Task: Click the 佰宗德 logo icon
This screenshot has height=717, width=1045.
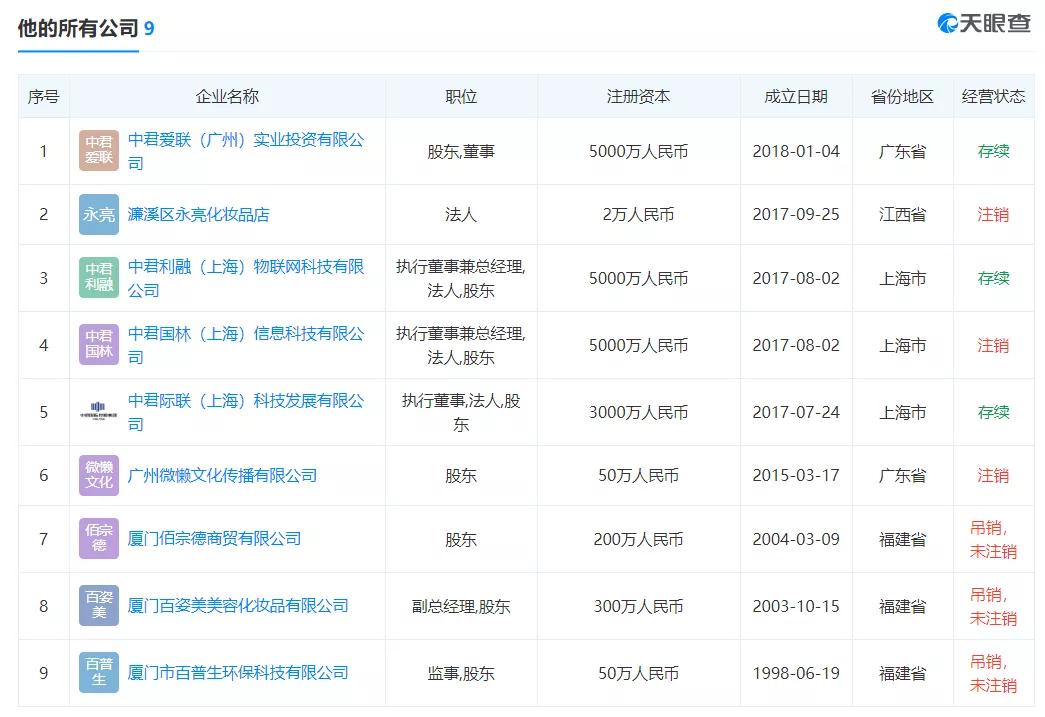Action: (x=99, y=539)
